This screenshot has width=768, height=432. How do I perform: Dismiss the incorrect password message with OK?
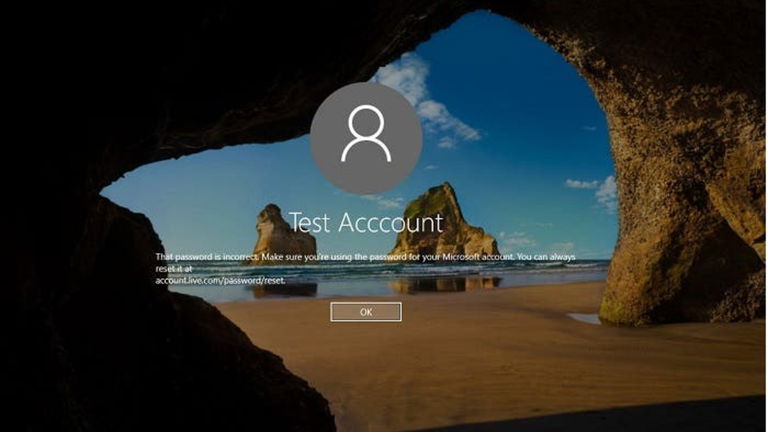(x=365, y=312)
